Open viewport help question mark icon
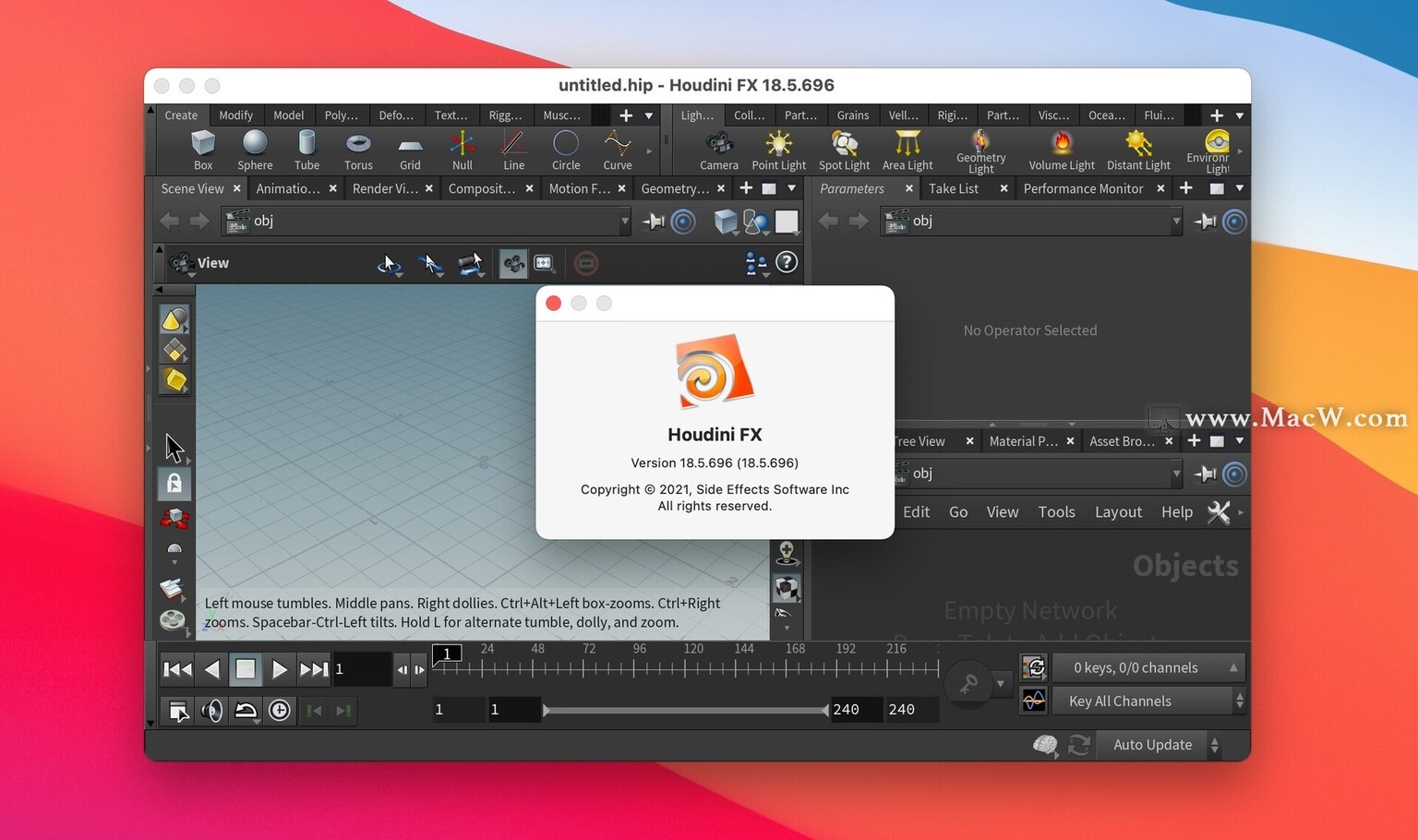 pos(787,262)
